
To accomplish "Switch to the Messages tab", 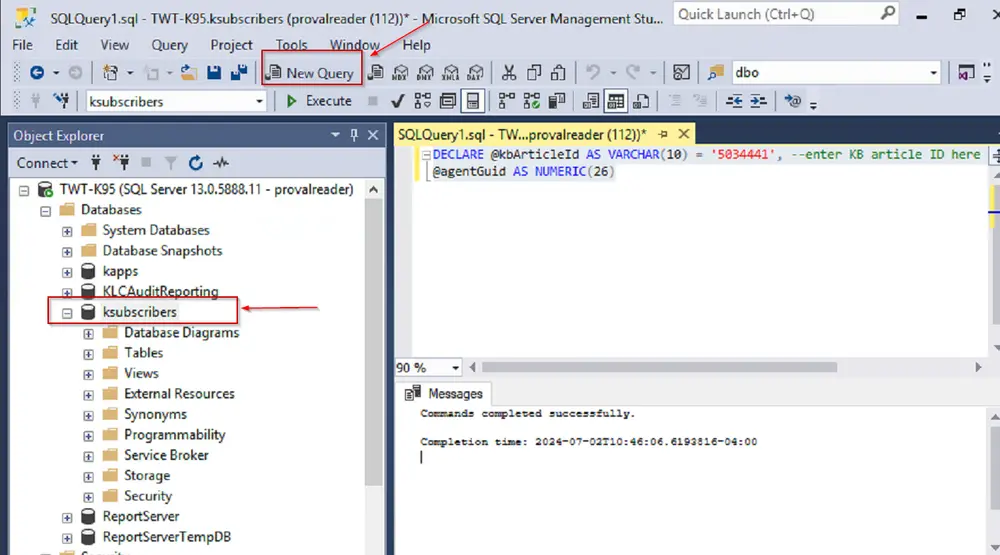I will click(445, 394).
